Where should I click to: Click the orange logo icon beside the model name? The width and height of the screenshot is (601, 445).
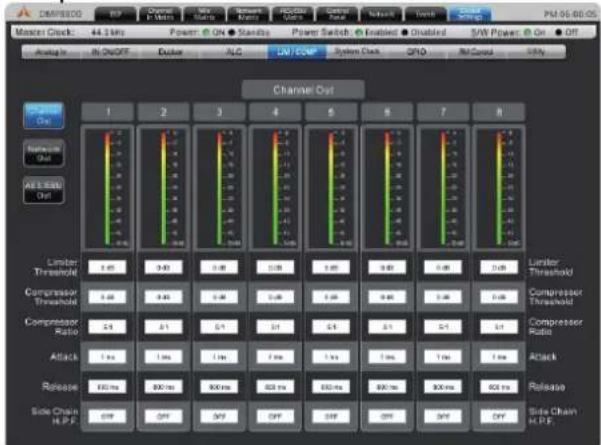pos(23,13)
